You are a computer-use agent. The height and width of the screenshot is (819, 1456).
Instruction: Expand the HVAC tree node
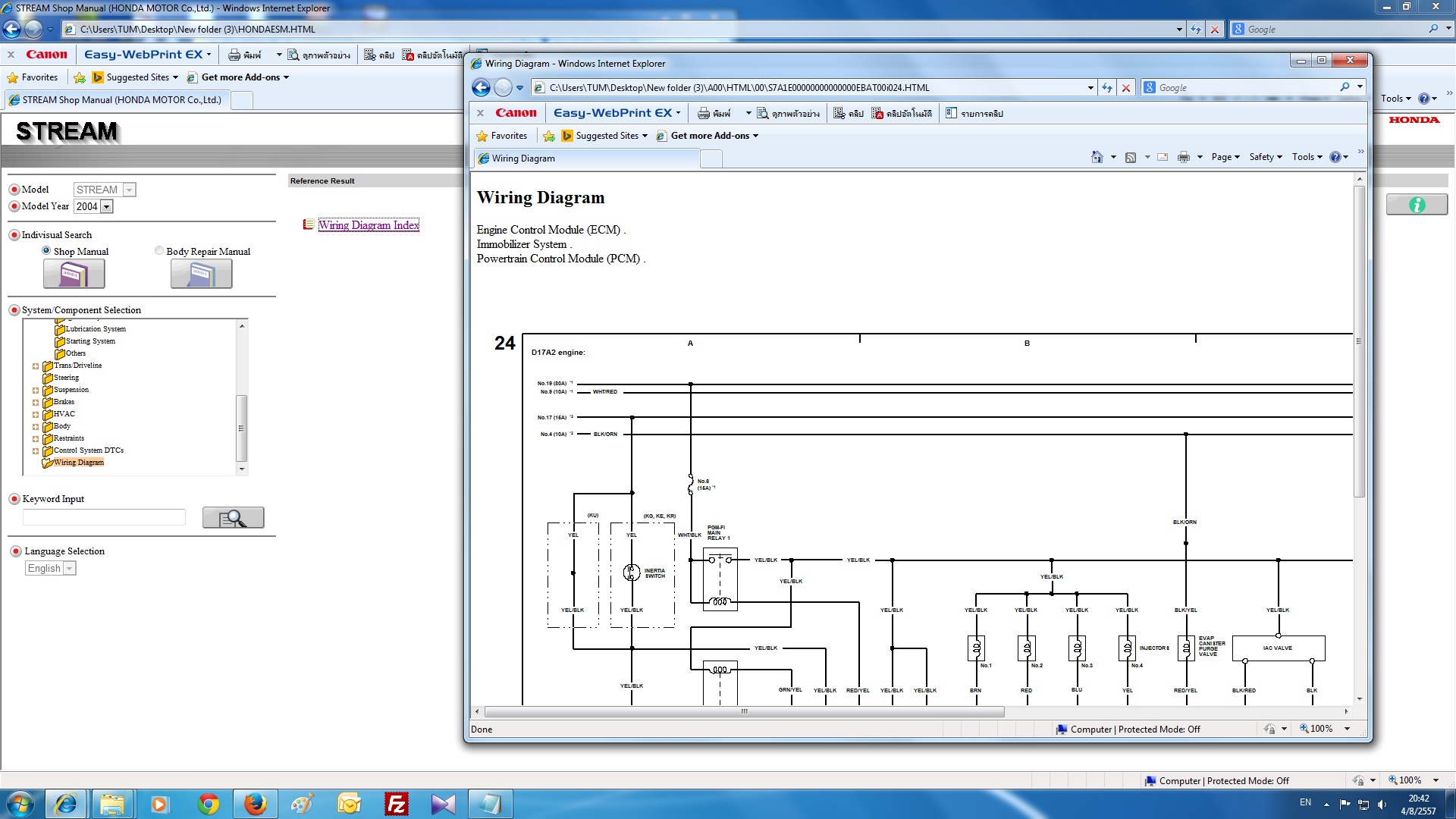pyautogui.click(x=35, y=415)
